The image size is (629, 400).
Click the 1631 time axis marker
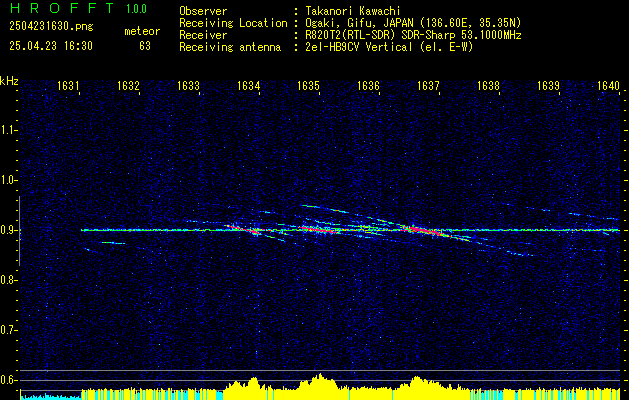click(68, 86)
